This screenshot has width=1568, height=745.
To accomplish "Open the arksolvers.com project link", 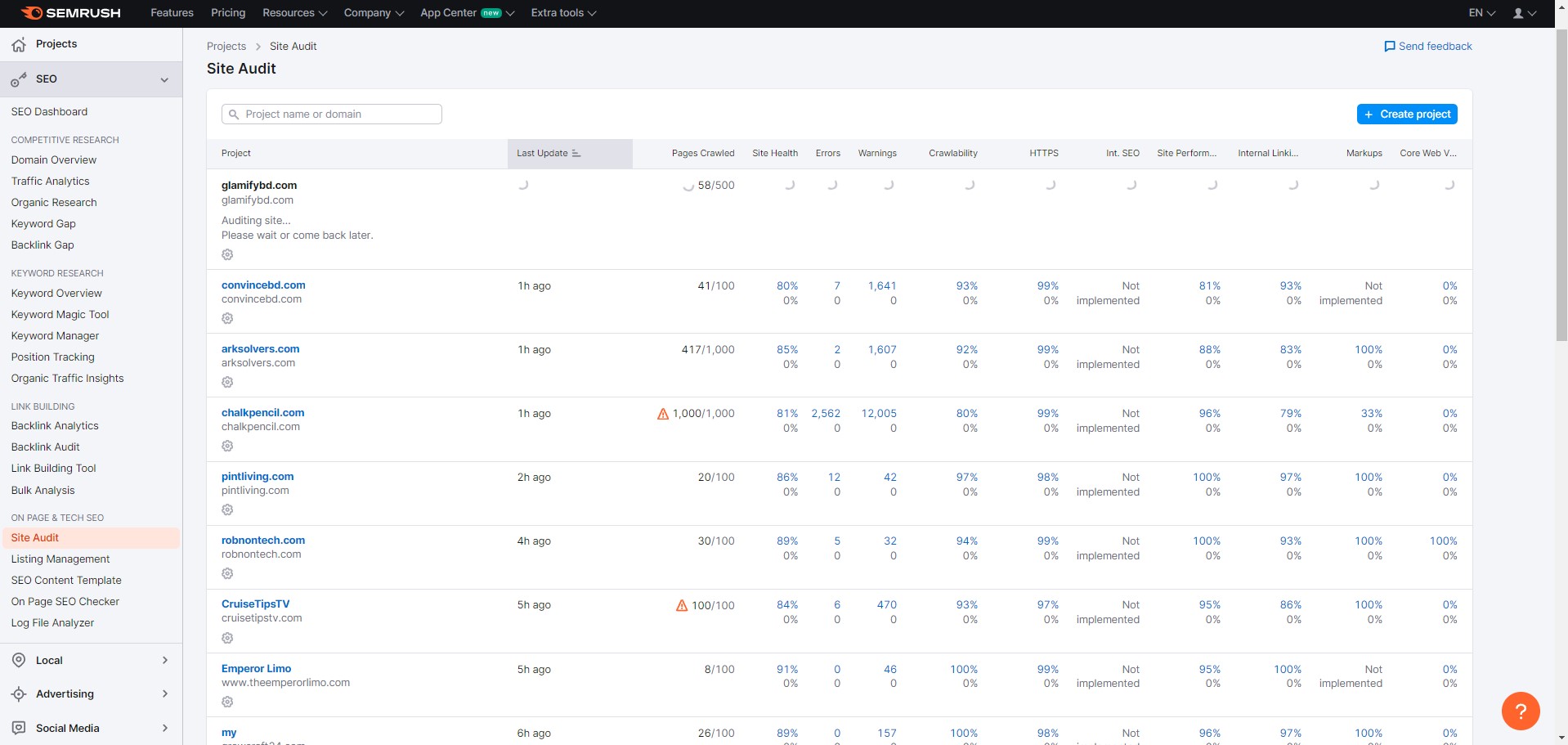I will coord(260,349).
